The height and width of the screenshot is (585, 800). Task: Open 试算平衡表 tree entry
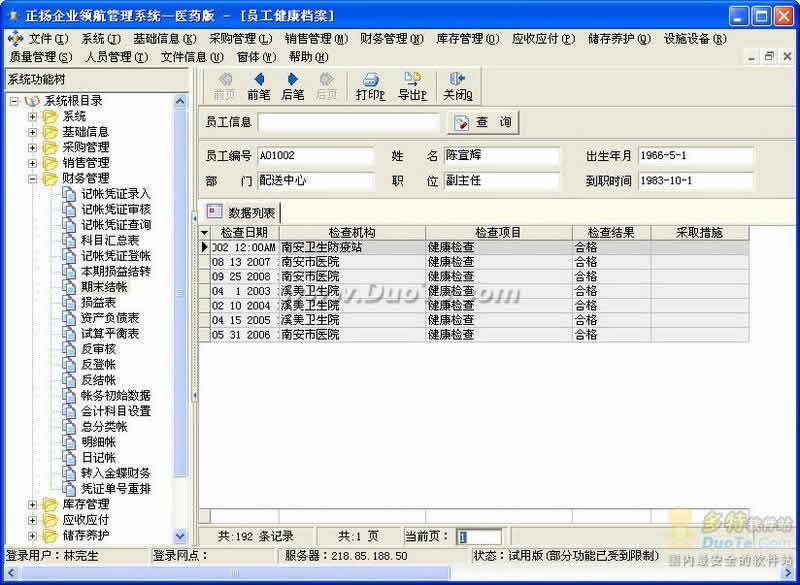[110, 334]
